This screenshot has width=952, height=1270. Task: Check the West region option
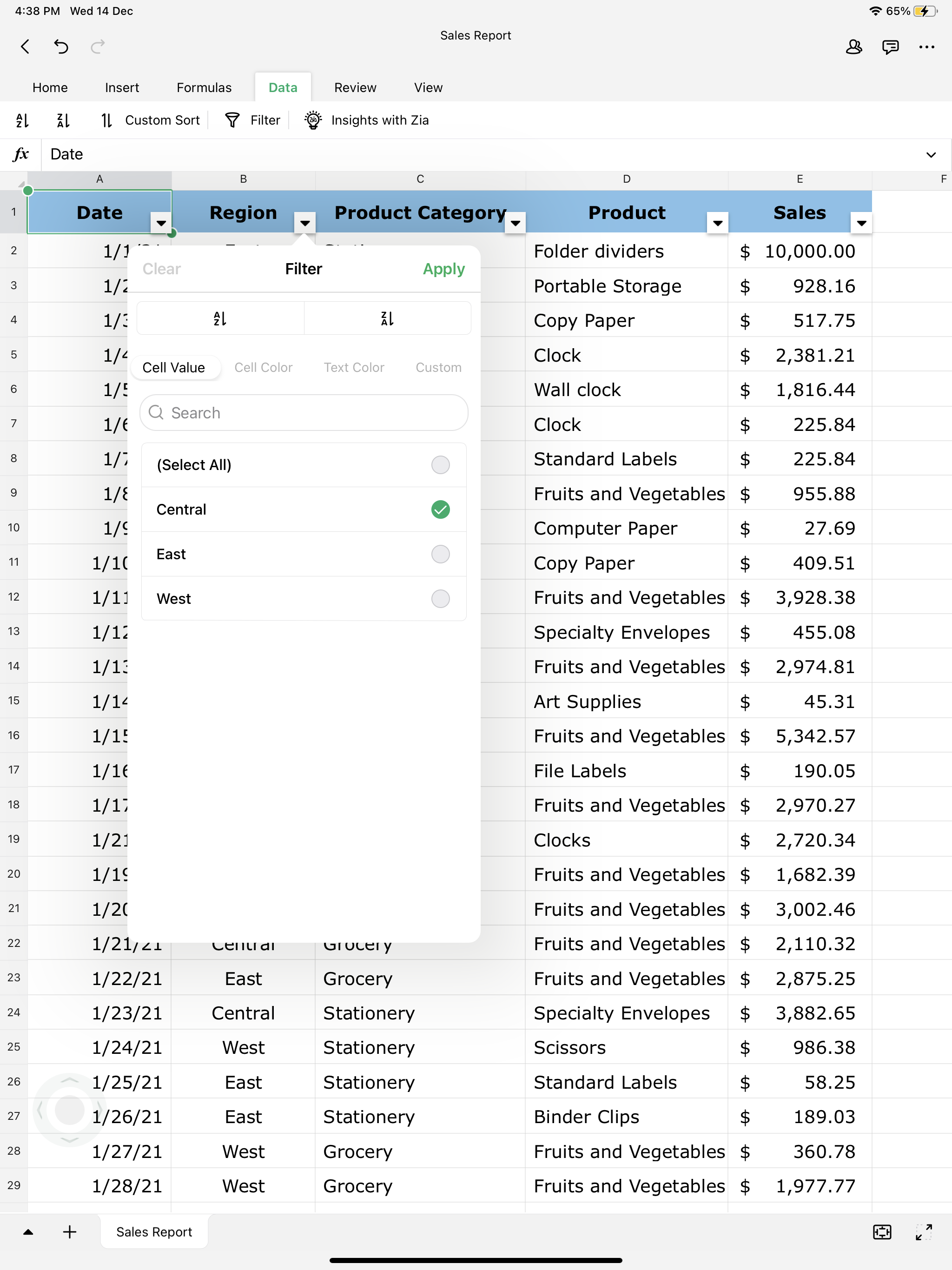click(x=440, y=598)
